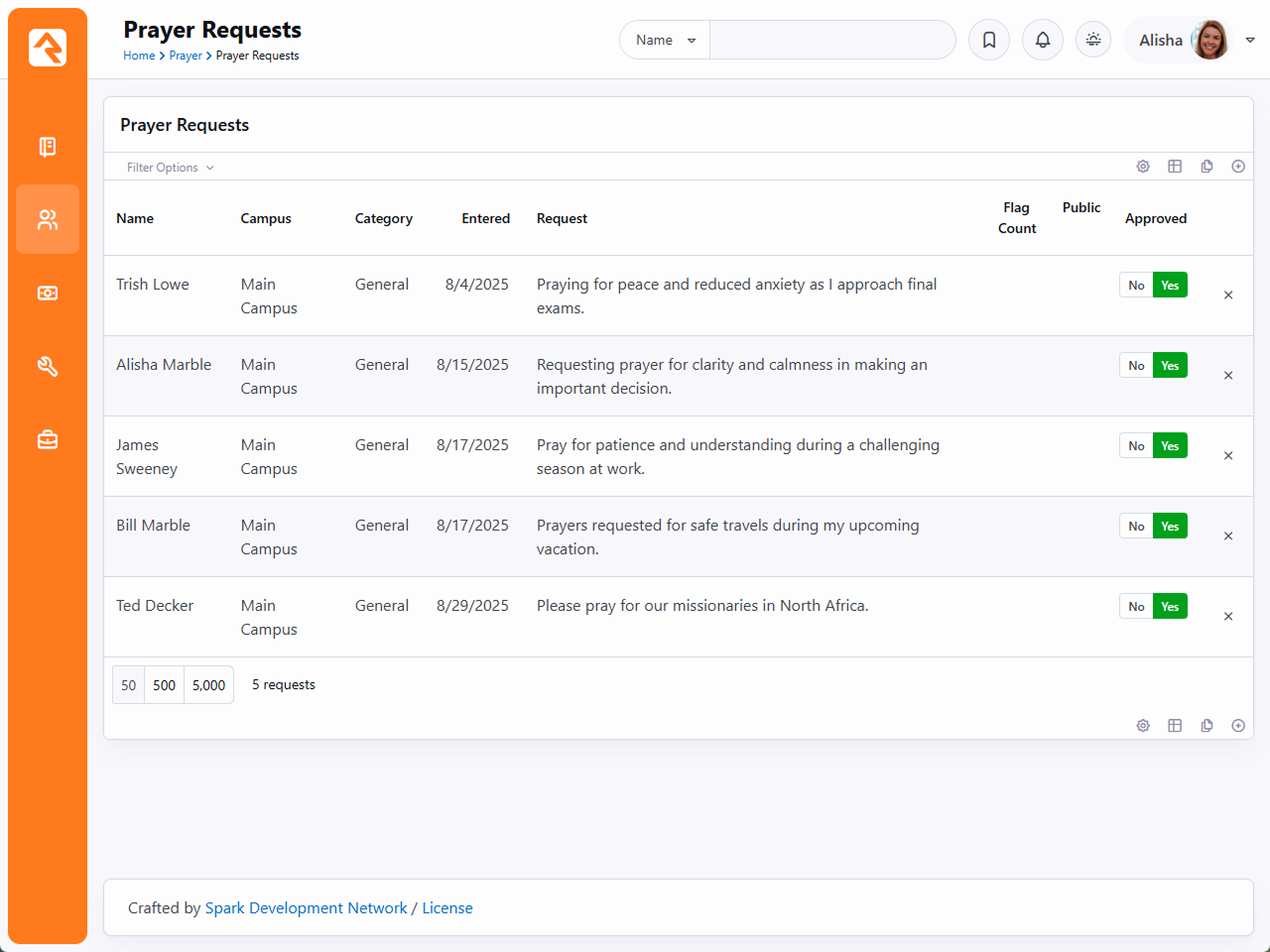Open the People section in the sidebar
The image size is (1270, 952).
(48, 219)
